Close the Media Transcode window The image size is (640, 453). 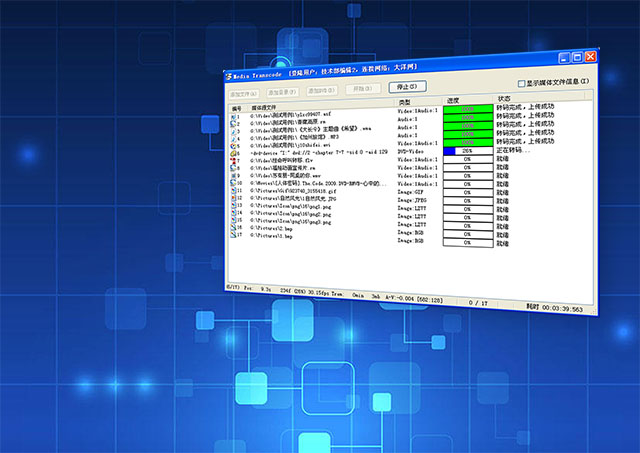click(x=590, y=56)
